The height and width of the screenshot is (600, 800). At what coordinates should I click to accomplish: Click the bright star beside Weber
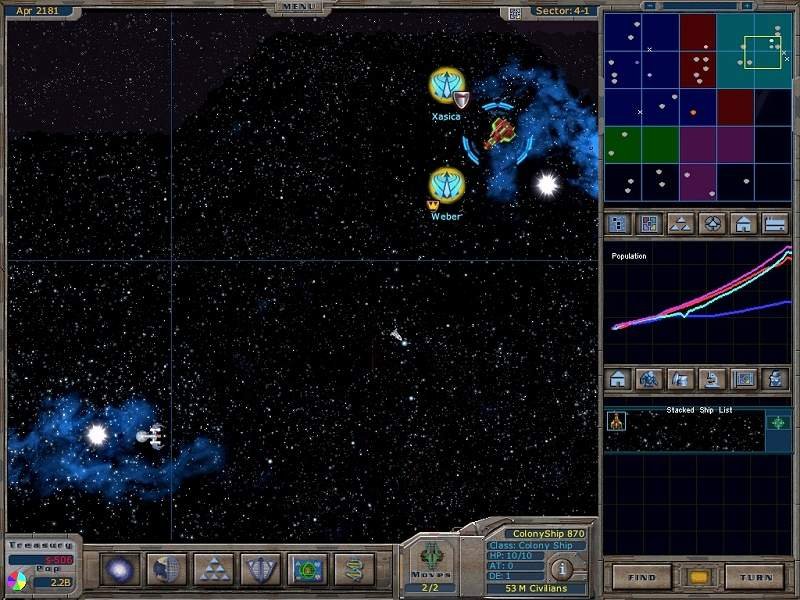pyautogui.click(x=547, y=184)
